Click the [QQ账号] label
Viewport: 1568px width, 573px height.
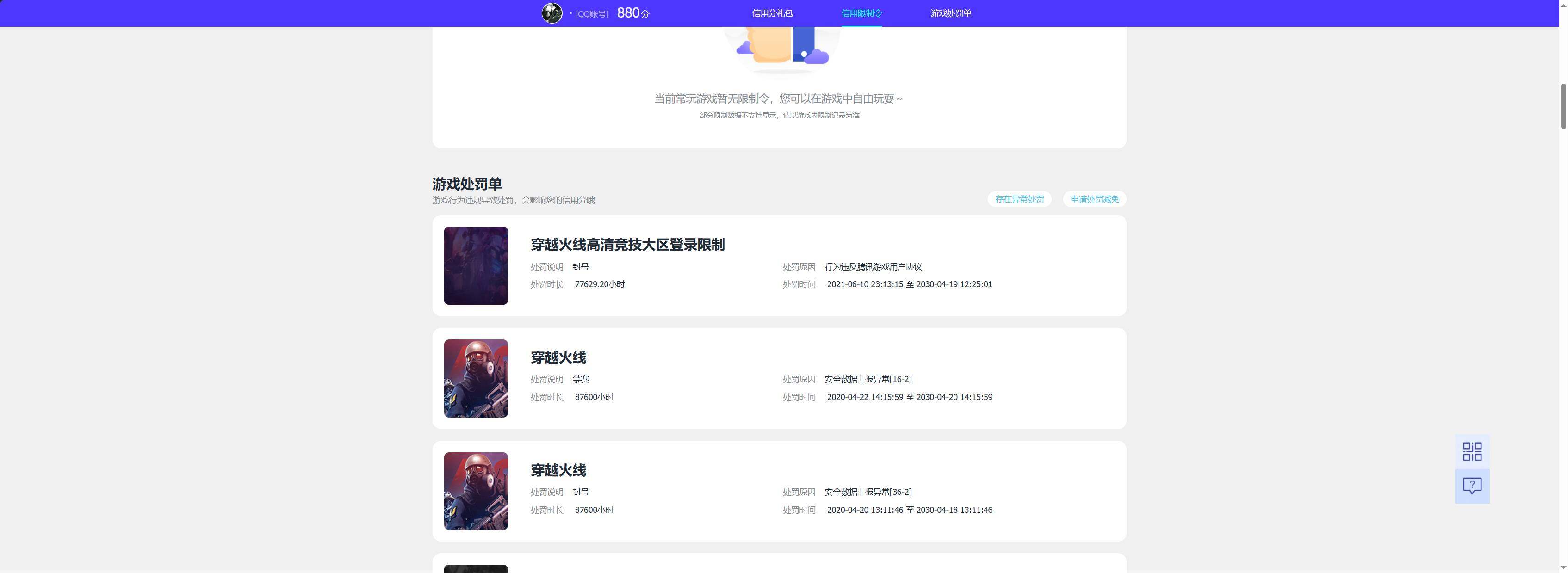592,14
